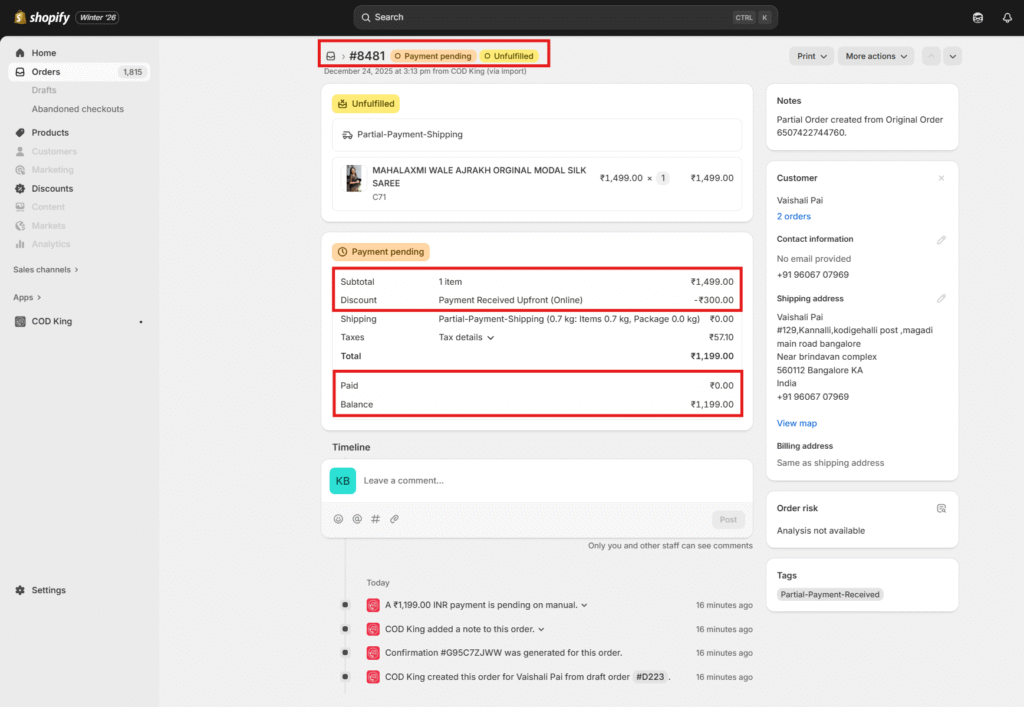The width and height of the screenshot is (1024, 707).
Task: Click the saree product thumbnail
Action: [x=354, y=178]
